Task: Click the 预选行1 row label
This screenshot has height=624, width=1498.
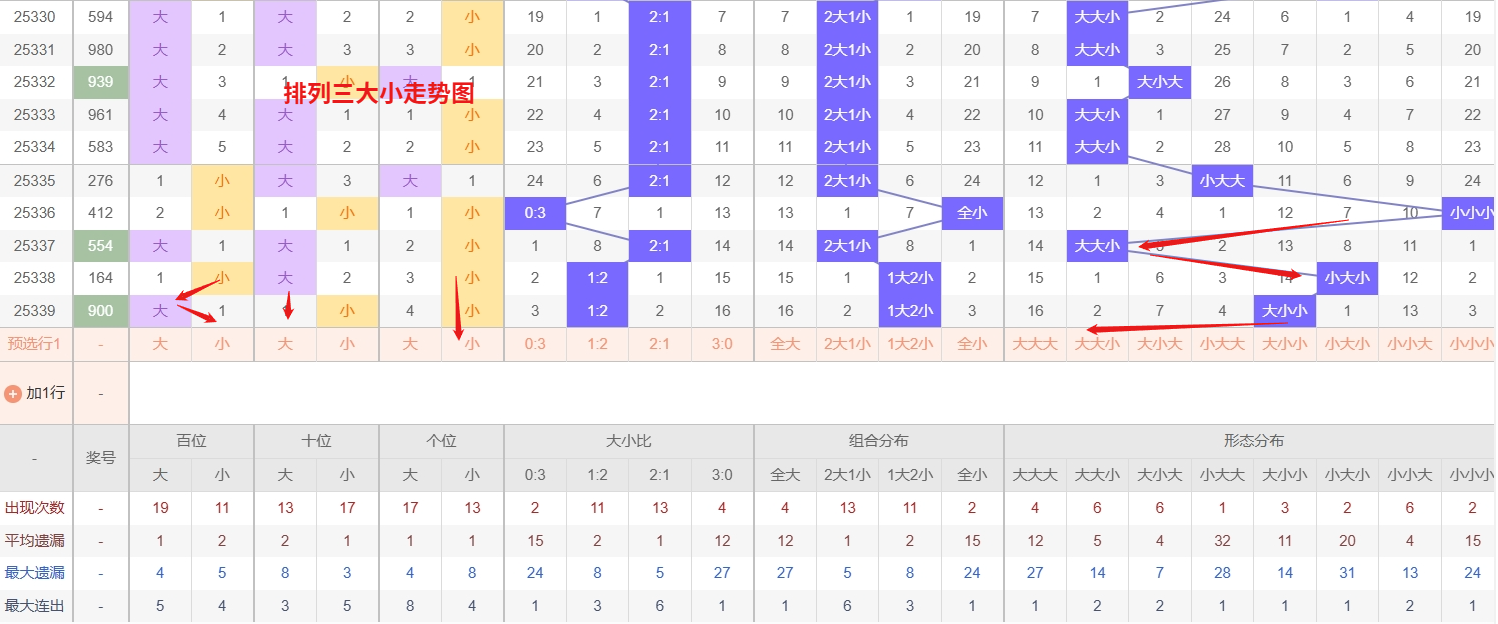Action: pos(36,344)
